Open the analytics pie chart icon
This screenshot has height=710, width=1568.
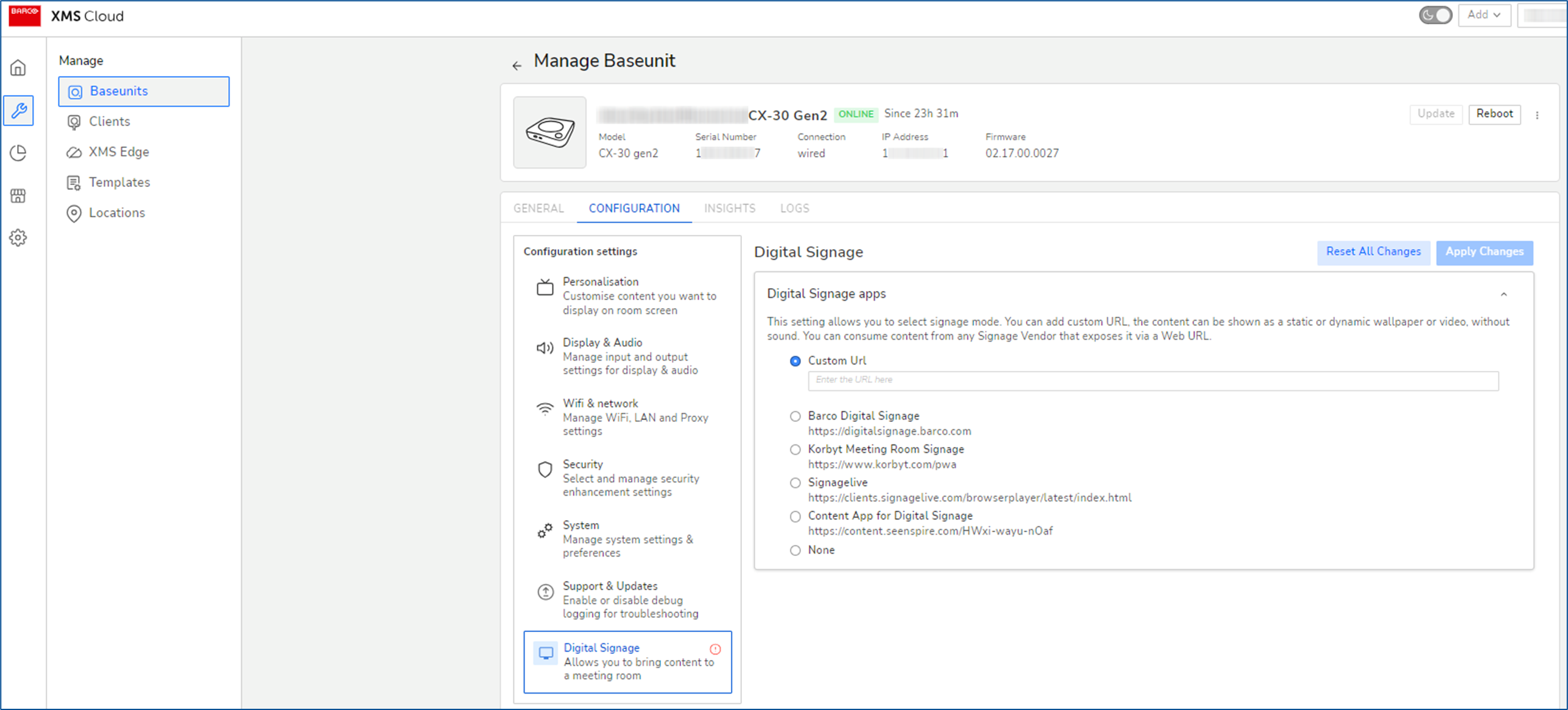coord(18,153)
